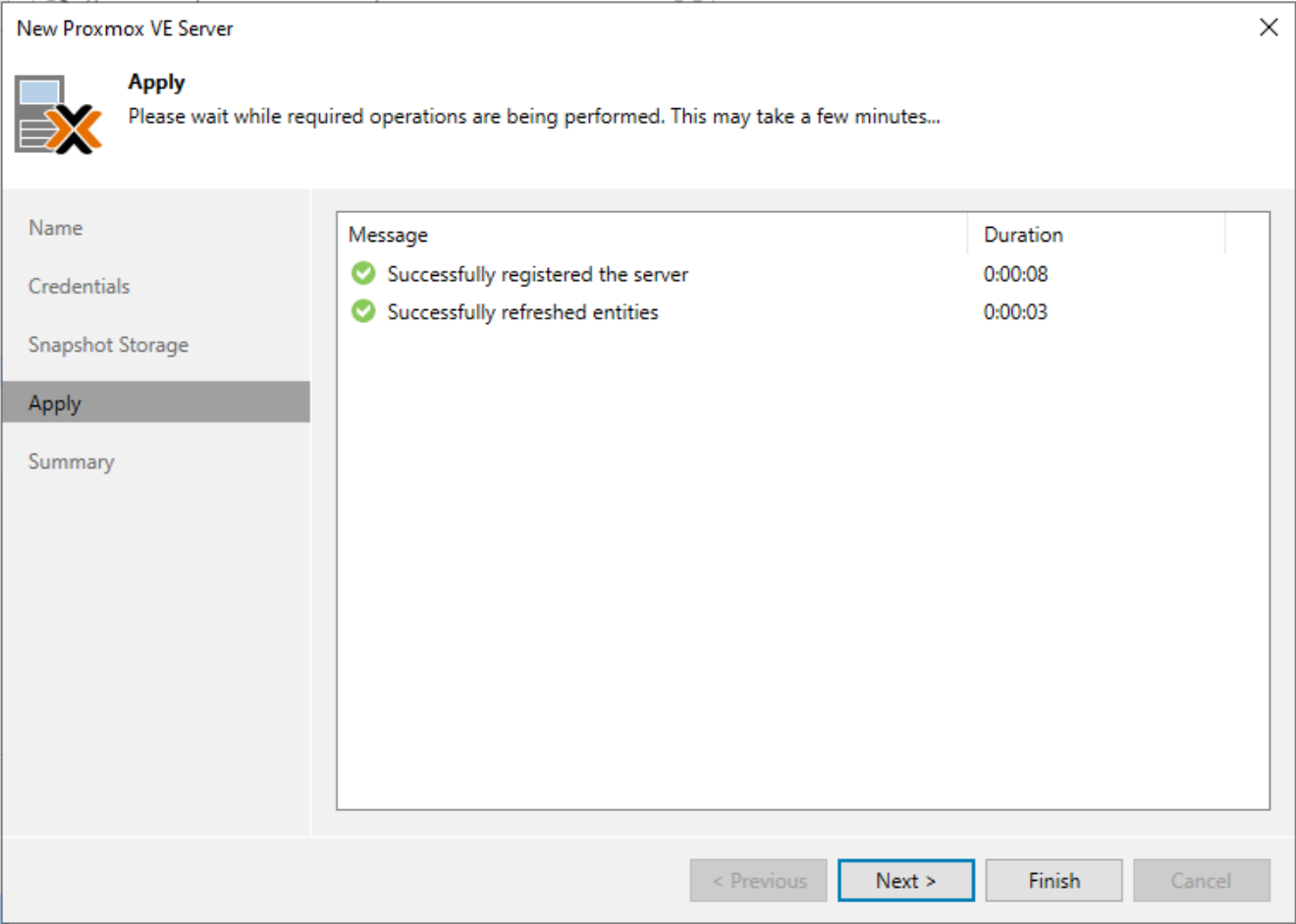The image size is (1296, 924).
Task: Click the Cancel button
Action: [x=1200, y=880]
